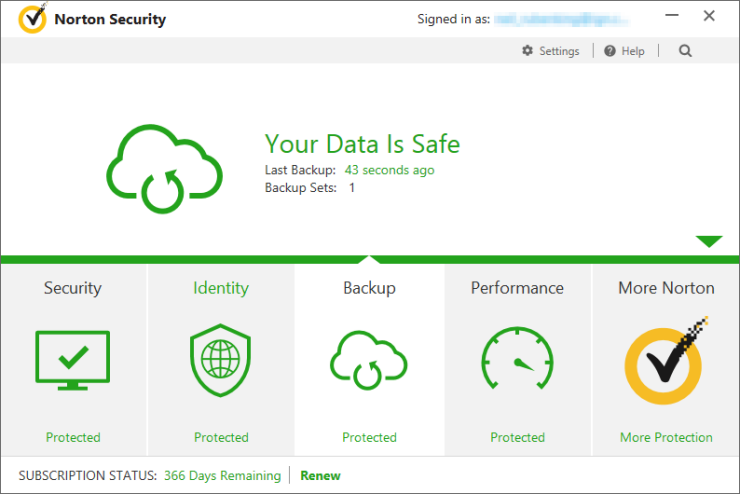
Task: Click the Performance speedometer icon
Action: [x=517, y=358]
